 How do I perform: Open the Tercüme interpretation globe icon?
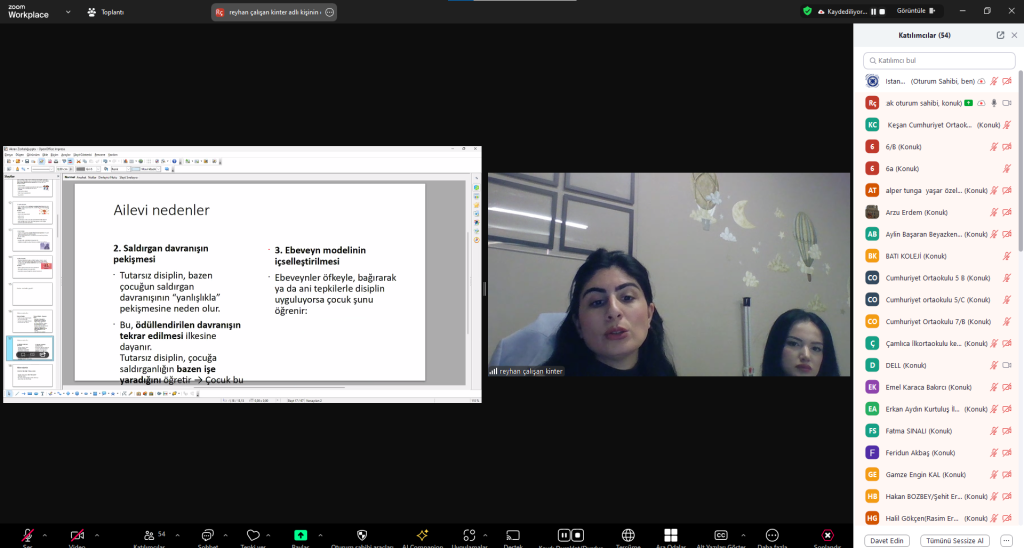tap(628, 536)
